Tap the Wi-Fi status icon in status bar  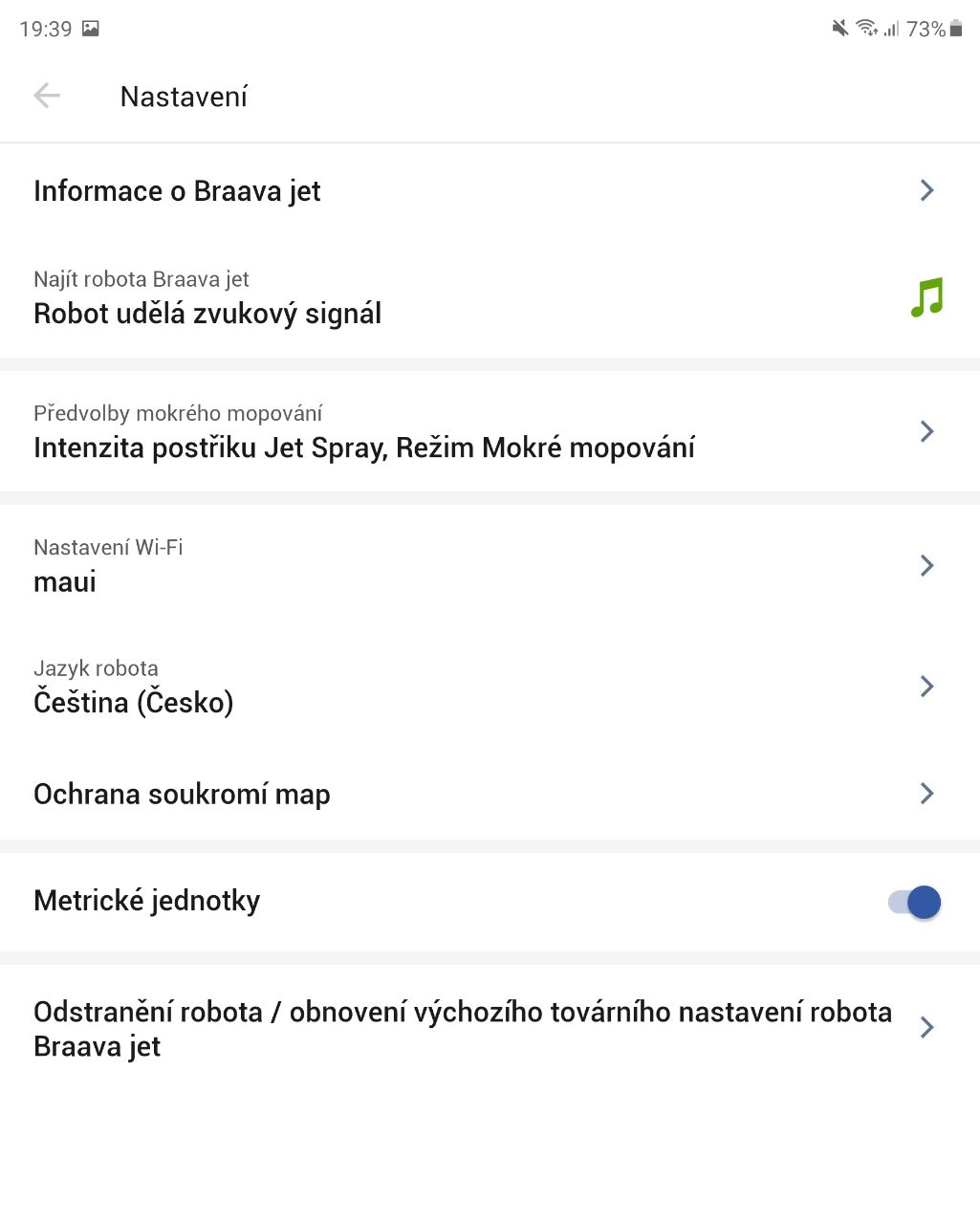pyautogui.click(x=866, y=29)
